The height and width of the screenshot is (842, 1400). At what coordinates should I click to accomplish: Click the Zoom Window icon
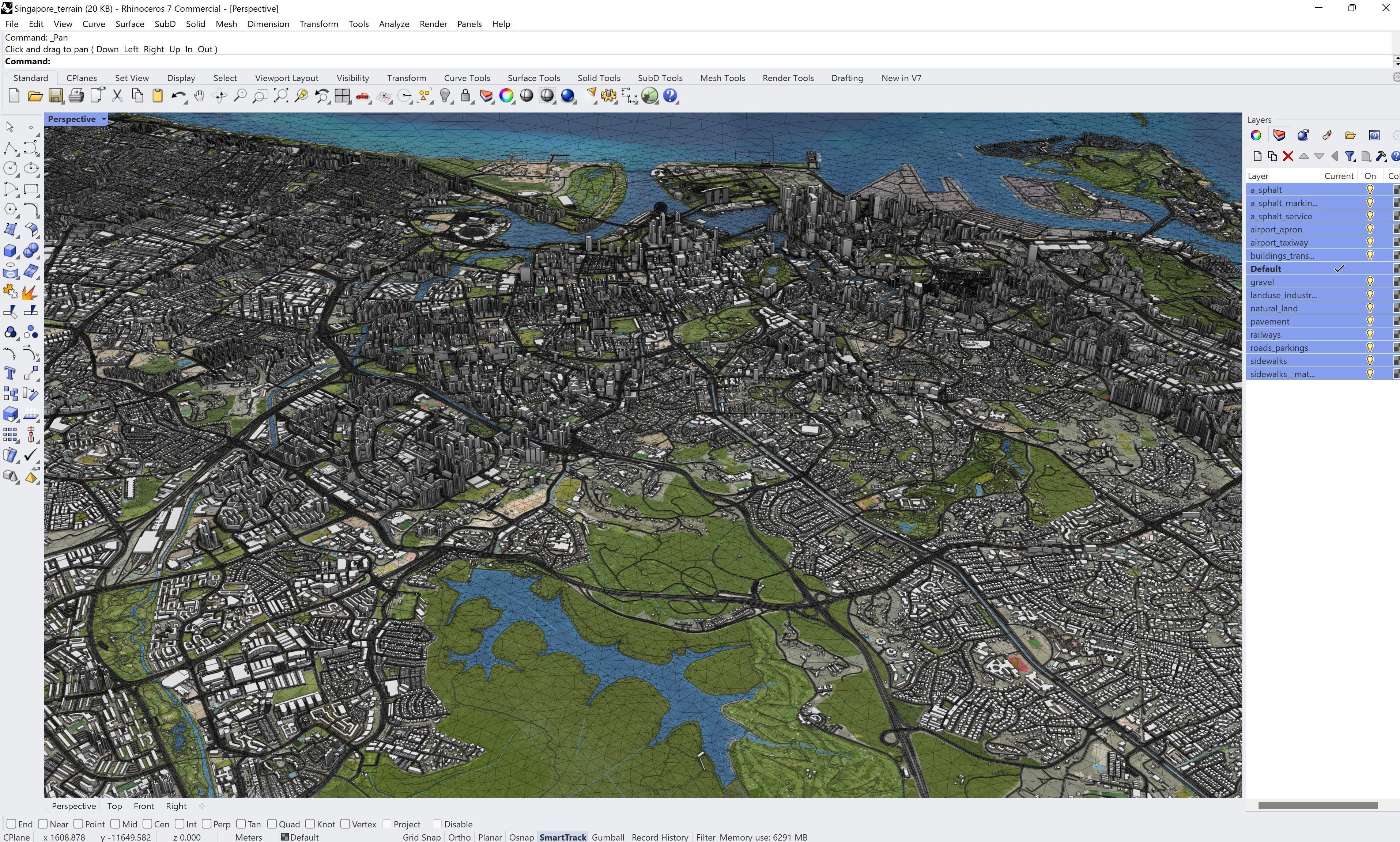coord(260,96)
